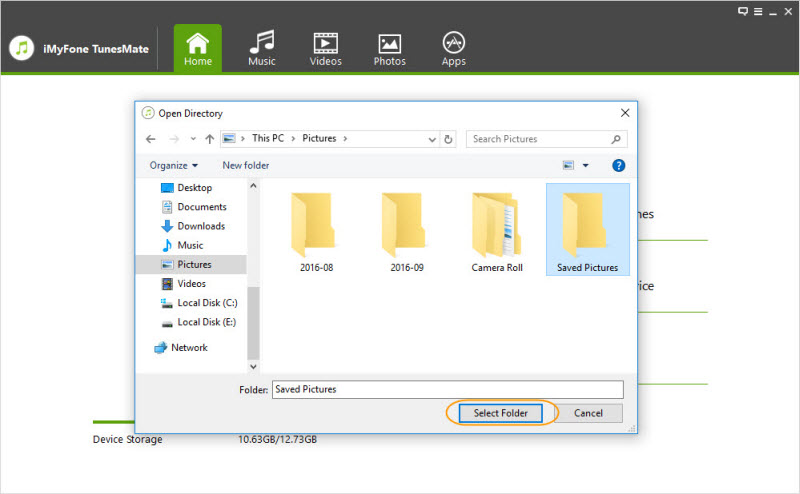
Task: Open the feedback speech bubble icon
Action: pyautogui.click(x=743, y=11)
